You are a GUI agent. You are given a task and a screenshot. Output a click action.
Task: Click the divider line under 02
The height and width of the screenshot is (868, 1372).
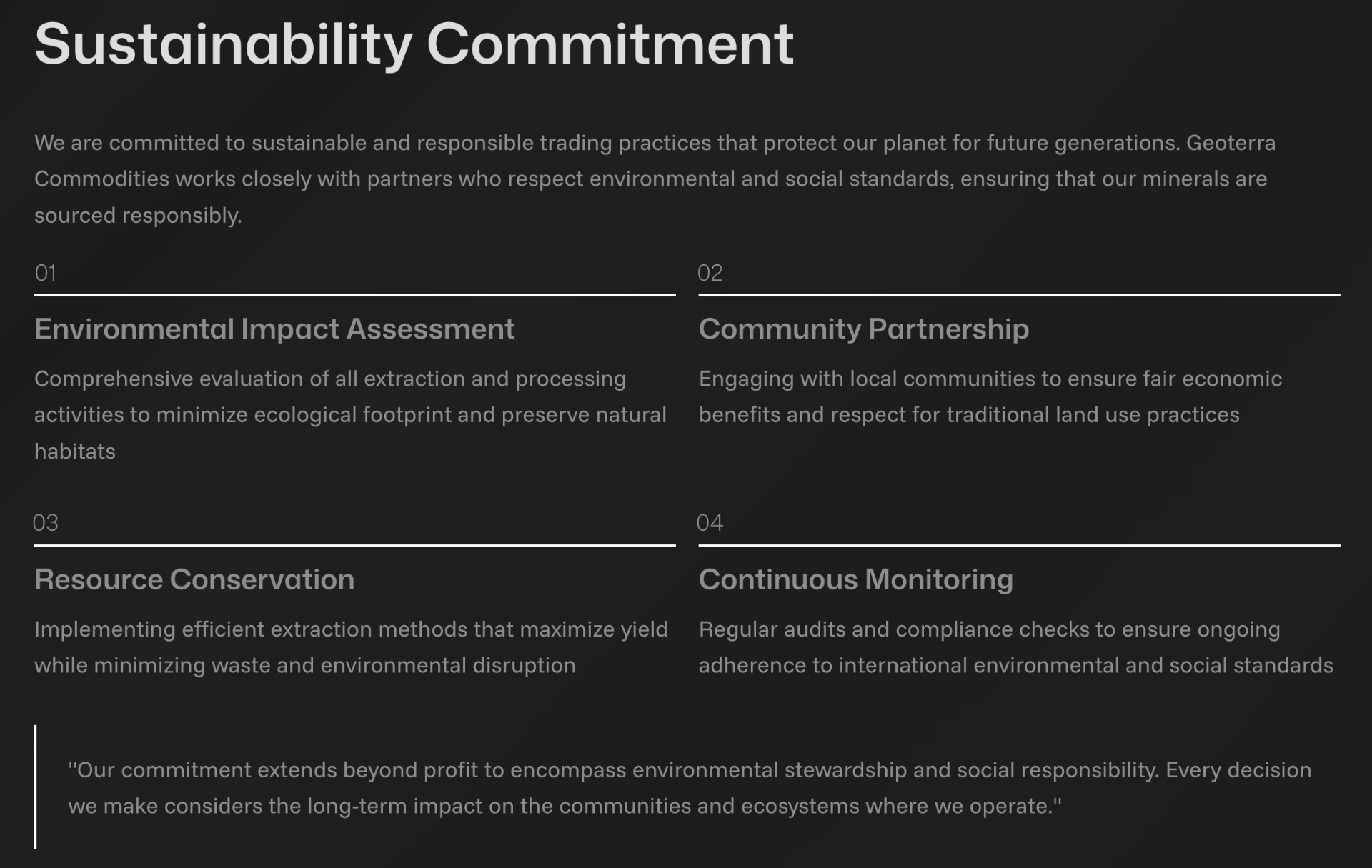(1019, 294)
